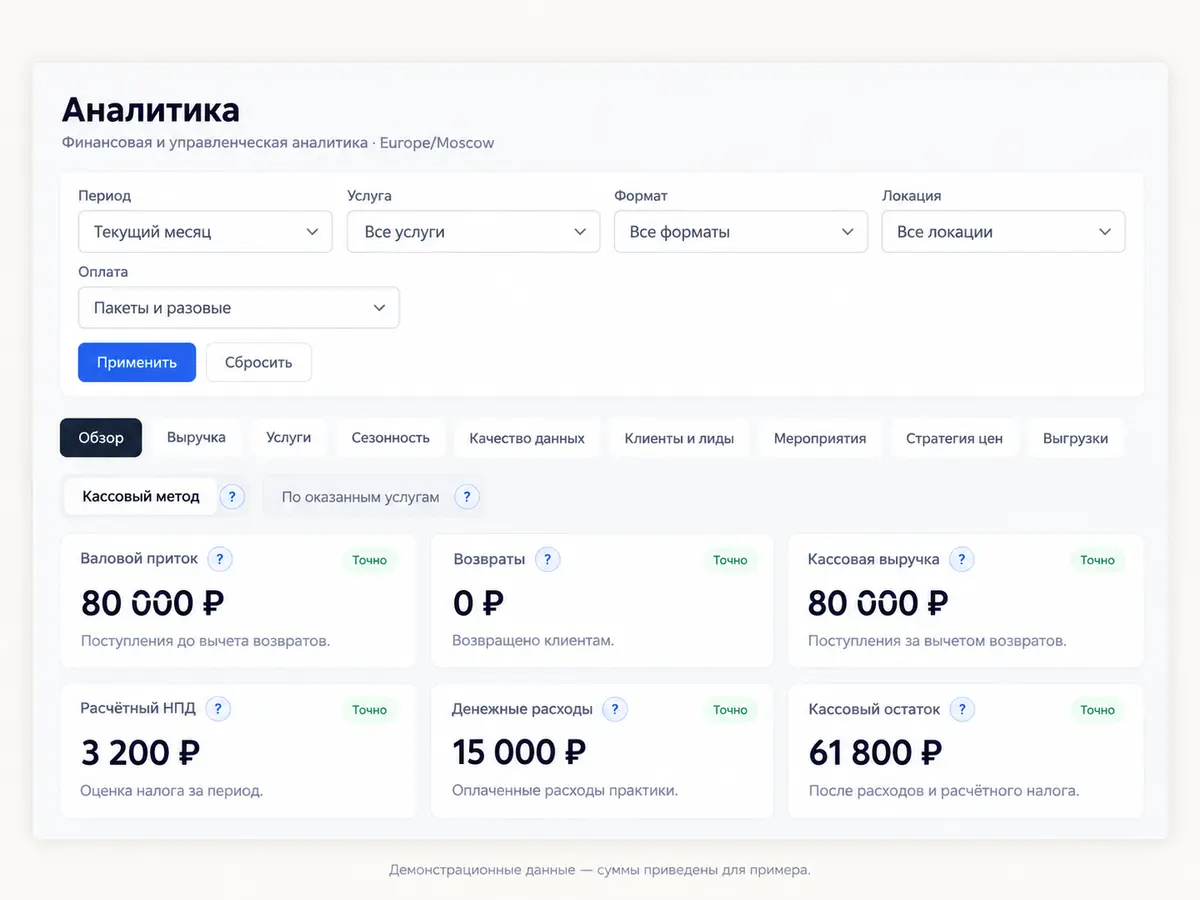Viewport: 1200px width, 900px height.
Task: Go to Клиенты и лиды tab
Action: (x=679, y=438)
